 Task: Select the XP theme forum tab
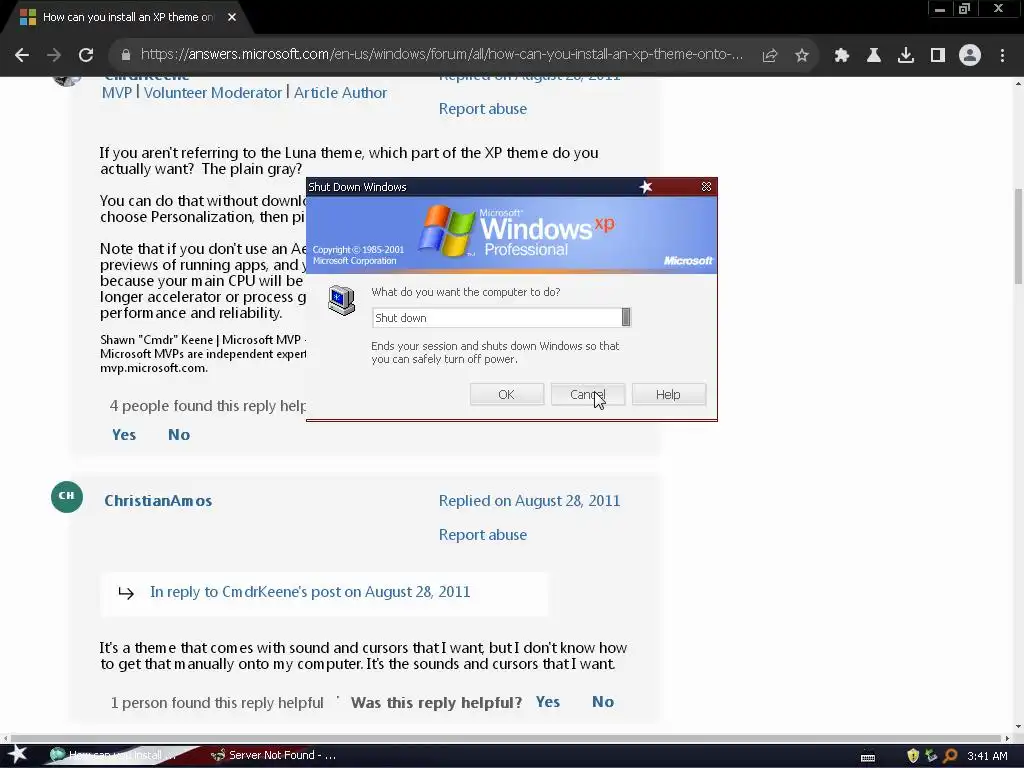pyautogui.click(x=127, y=17)
